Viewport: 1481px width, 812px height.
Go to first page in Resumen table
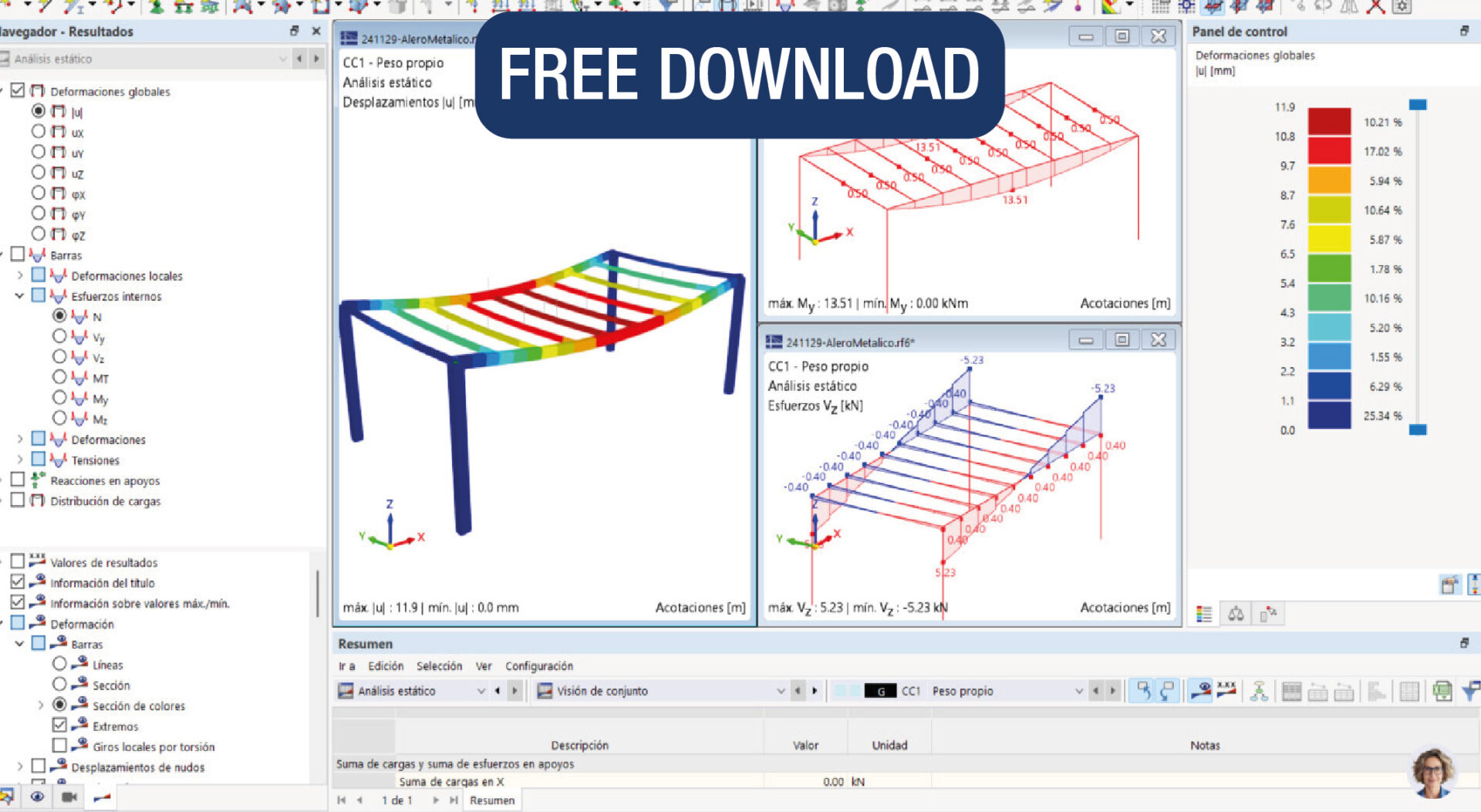(x=342, y=800)
